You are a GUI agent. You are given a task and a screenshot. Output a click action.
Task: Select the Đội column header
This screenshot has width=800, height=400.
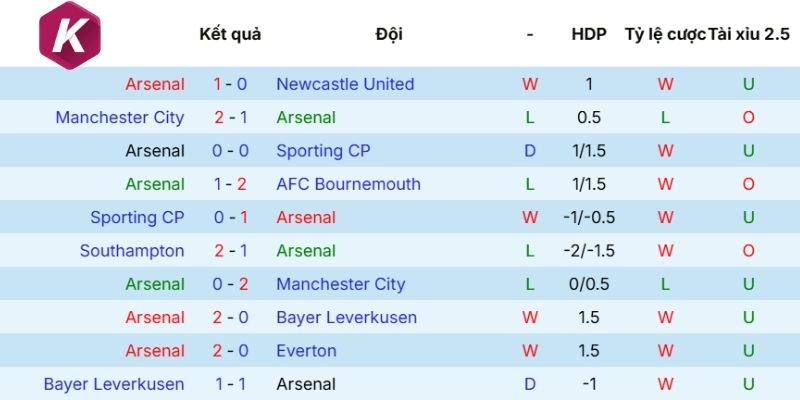click(x=389, y=34)
